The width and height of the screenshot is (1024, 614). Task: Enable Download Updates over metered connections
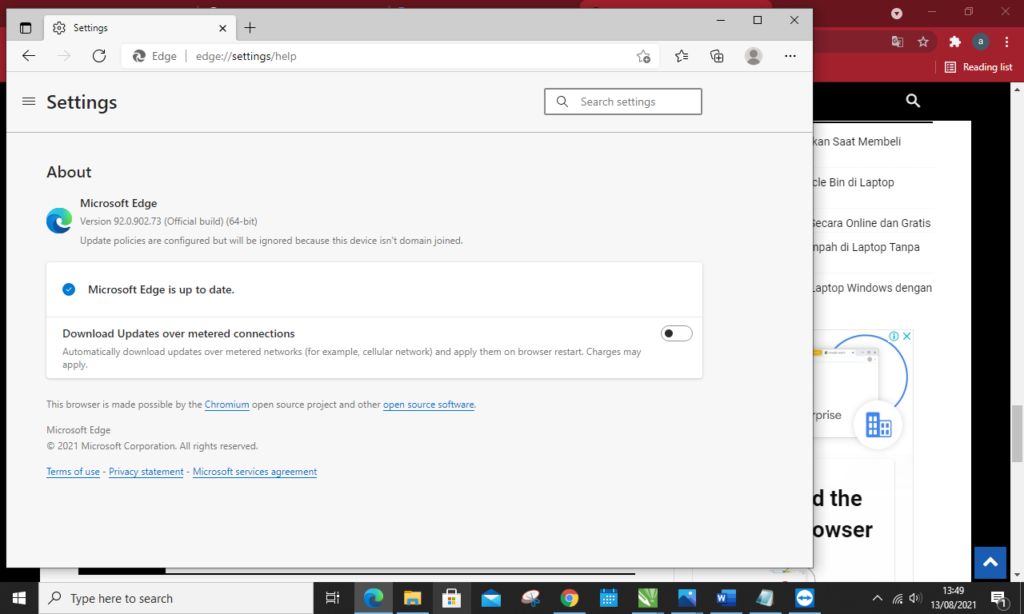point(676,332)
